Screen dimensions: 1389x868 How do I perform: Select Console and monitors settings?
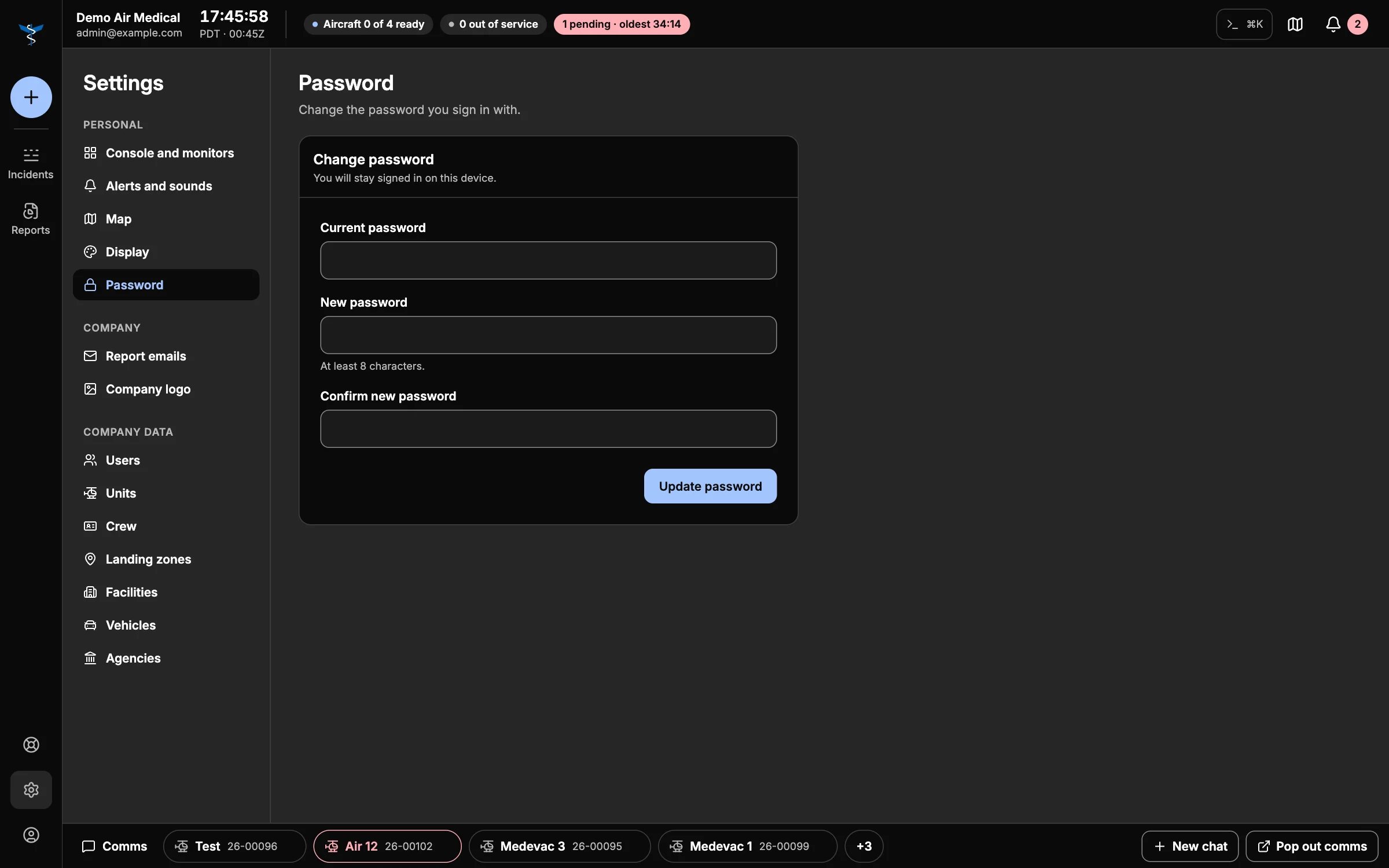166,153
